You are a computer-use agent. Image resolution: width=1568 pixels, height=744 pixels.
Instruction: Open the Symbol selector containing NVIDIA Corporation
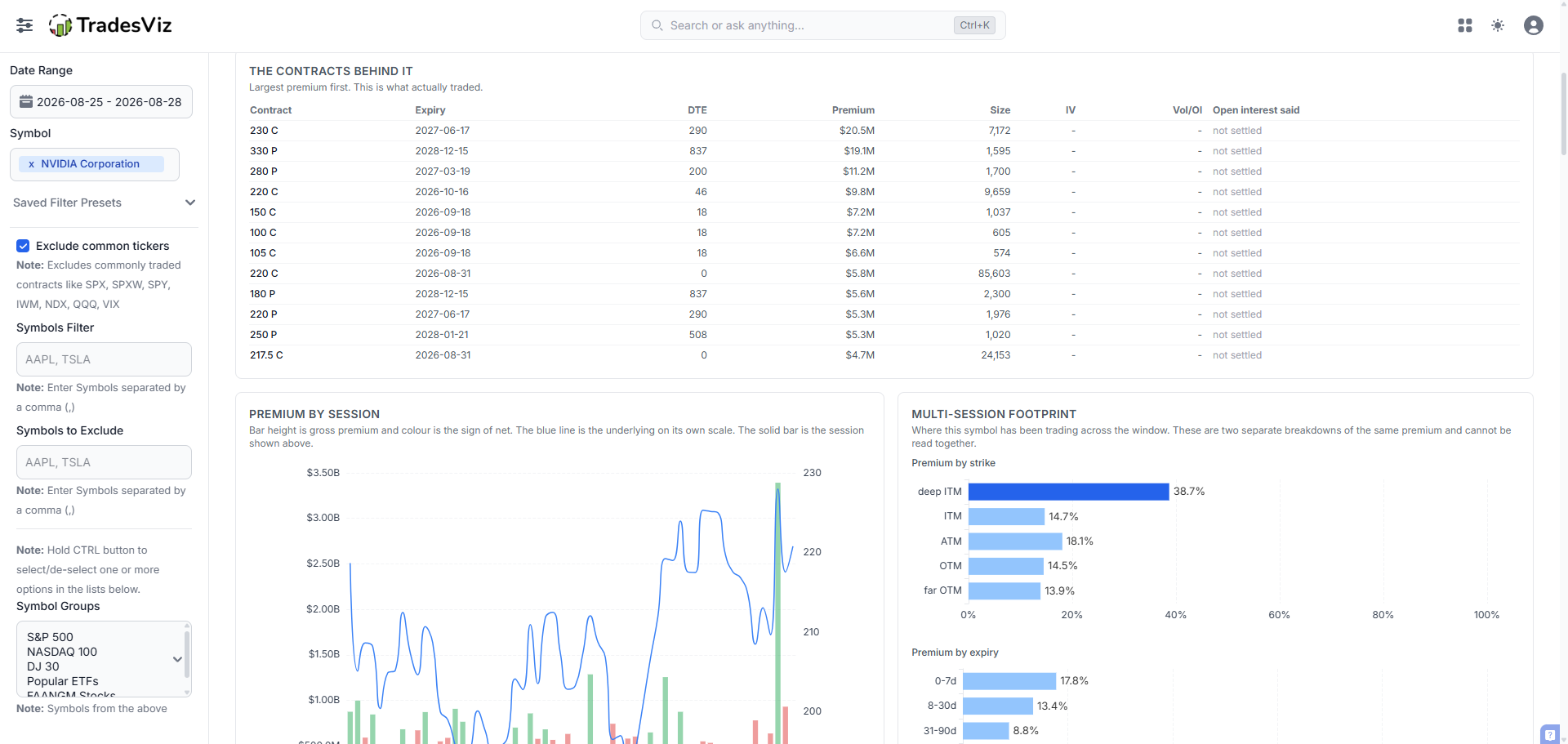click(x=95, y=164)
